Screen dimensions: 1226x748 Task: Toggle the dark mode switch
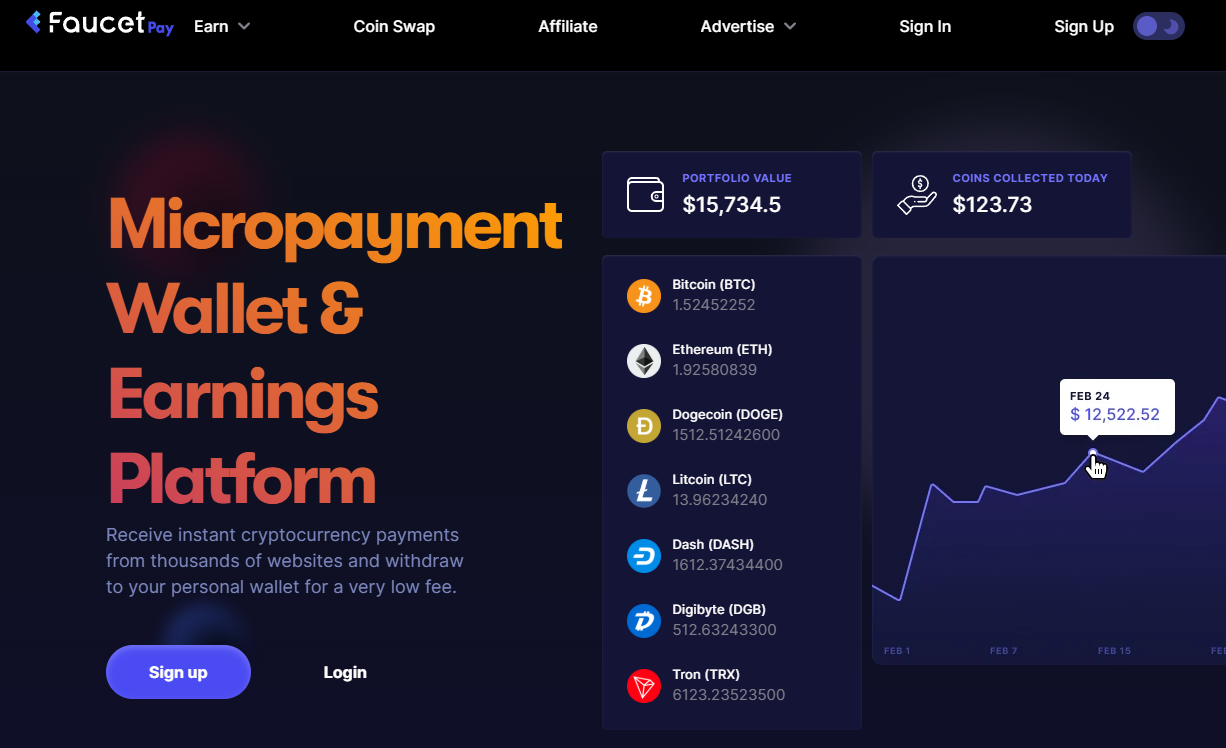point(1157,25)
